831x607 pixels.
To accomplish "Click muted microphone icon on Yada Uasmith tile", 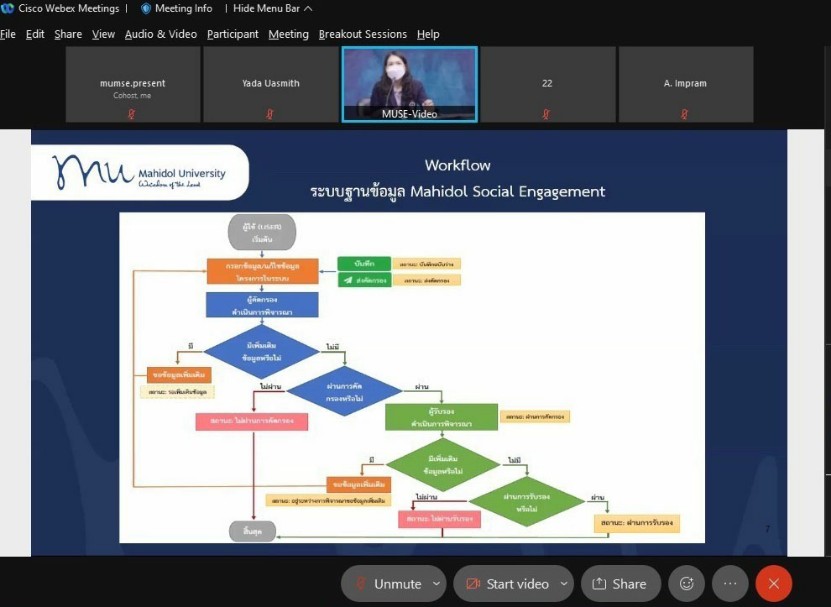I will point(270,114).
